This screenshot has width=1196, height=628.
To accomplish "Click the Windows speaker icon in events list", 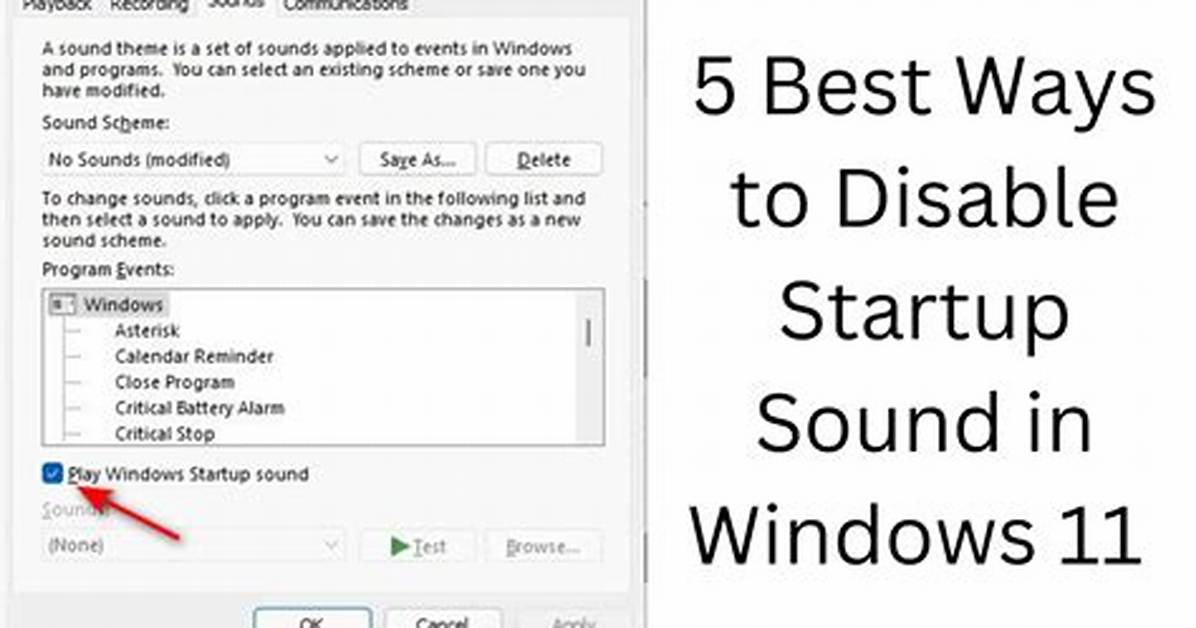I will 62,304.
